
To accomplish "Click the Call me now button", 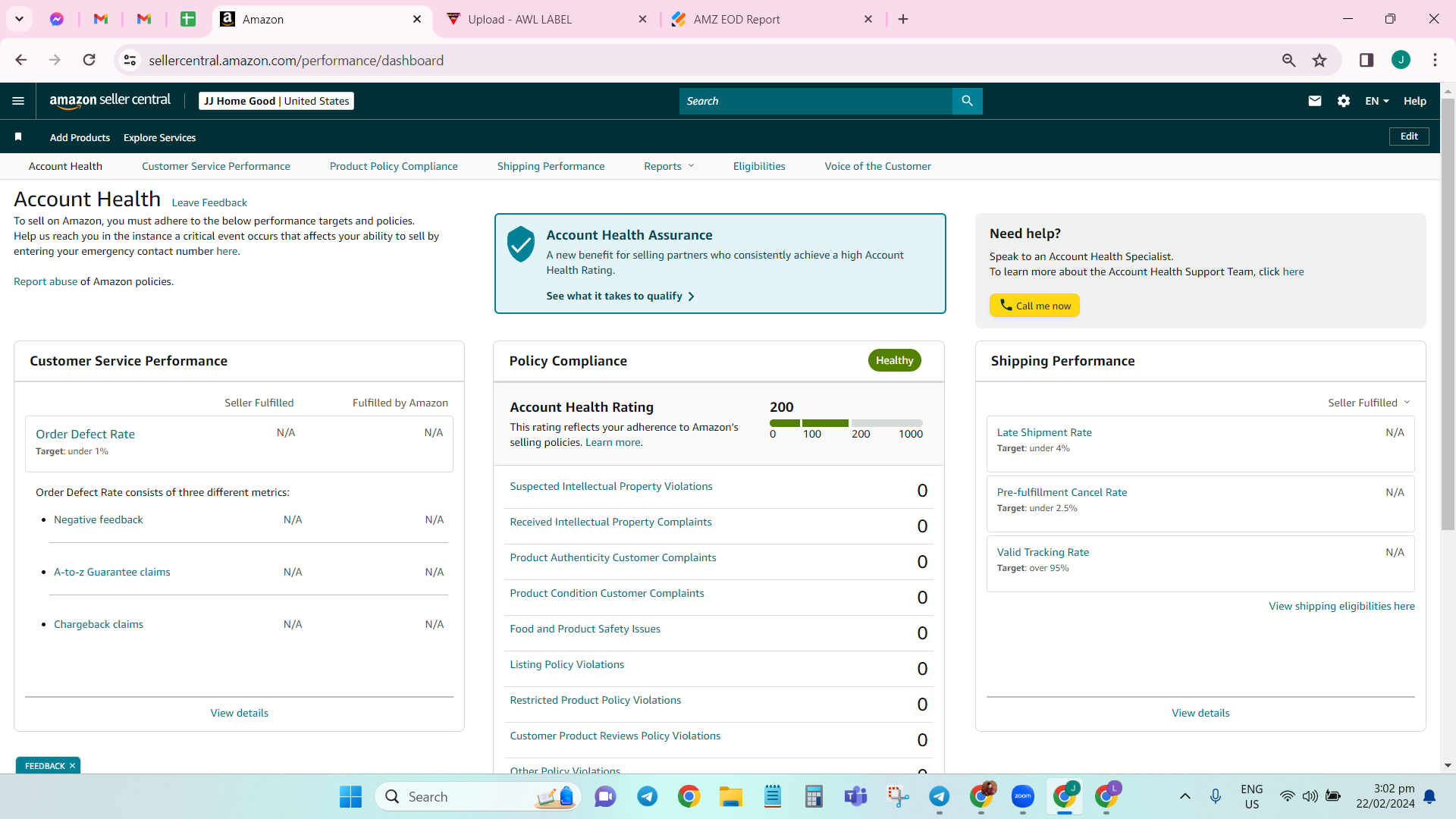I will pos(1034,306).
